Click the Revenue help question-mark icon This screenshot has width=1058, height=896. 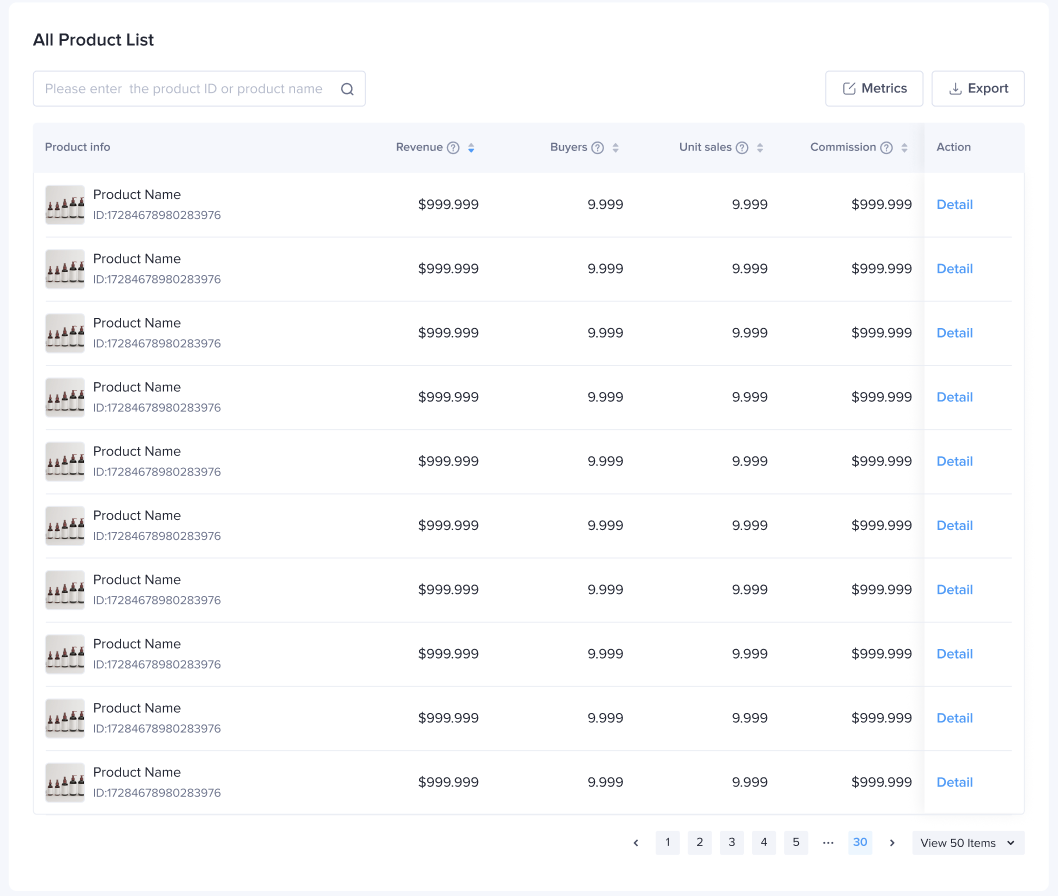tap(453, 148)
